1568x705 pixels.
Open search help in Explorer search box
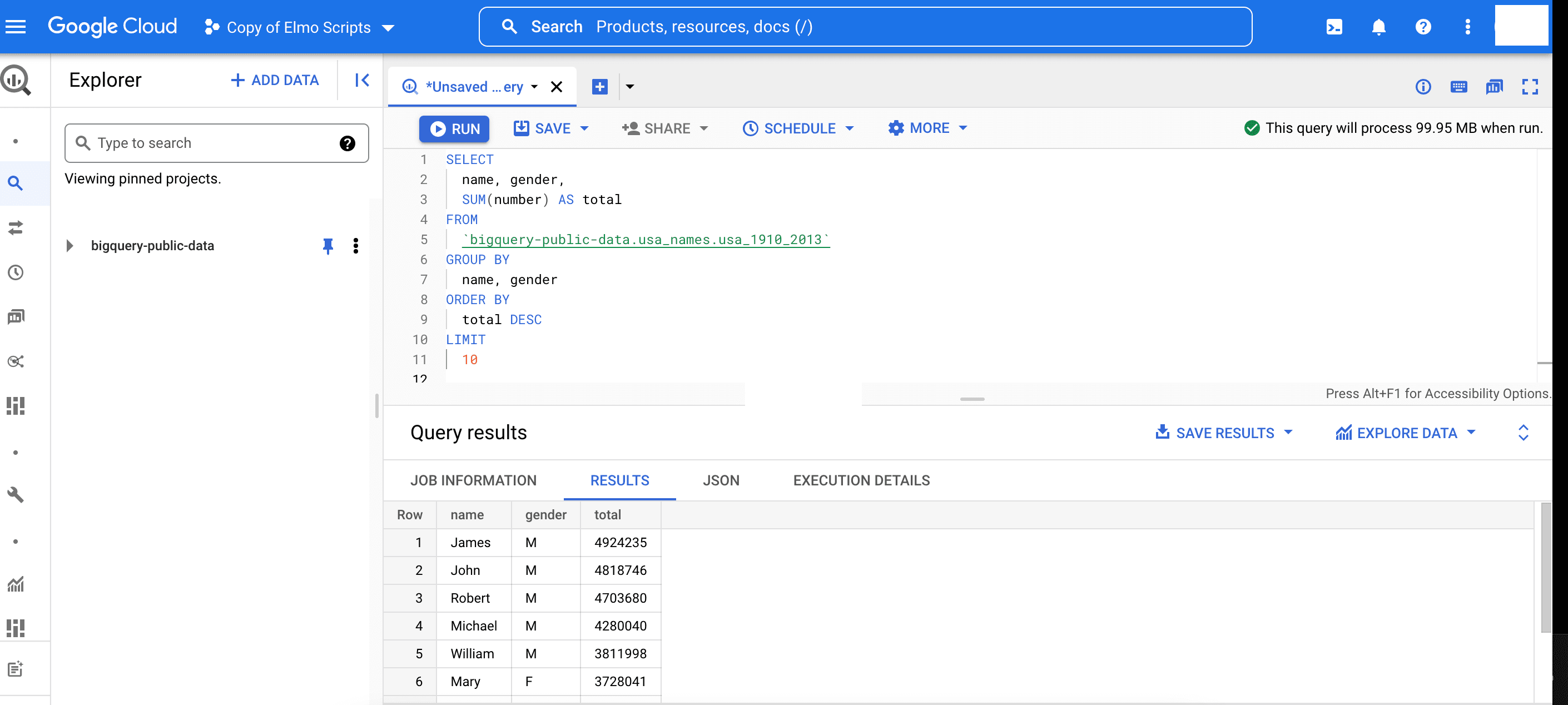pos(346,142)
